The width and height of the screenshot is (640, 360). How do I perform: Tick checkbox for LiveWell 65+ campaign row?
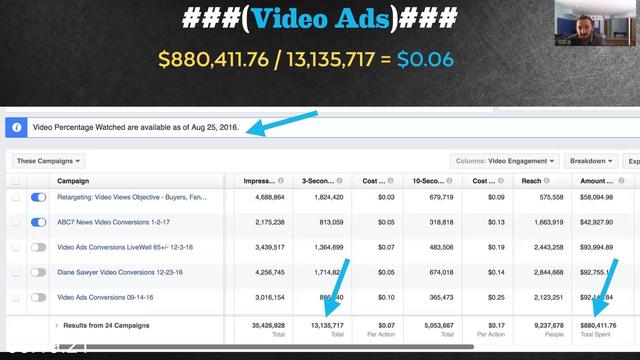coord(16,247)
